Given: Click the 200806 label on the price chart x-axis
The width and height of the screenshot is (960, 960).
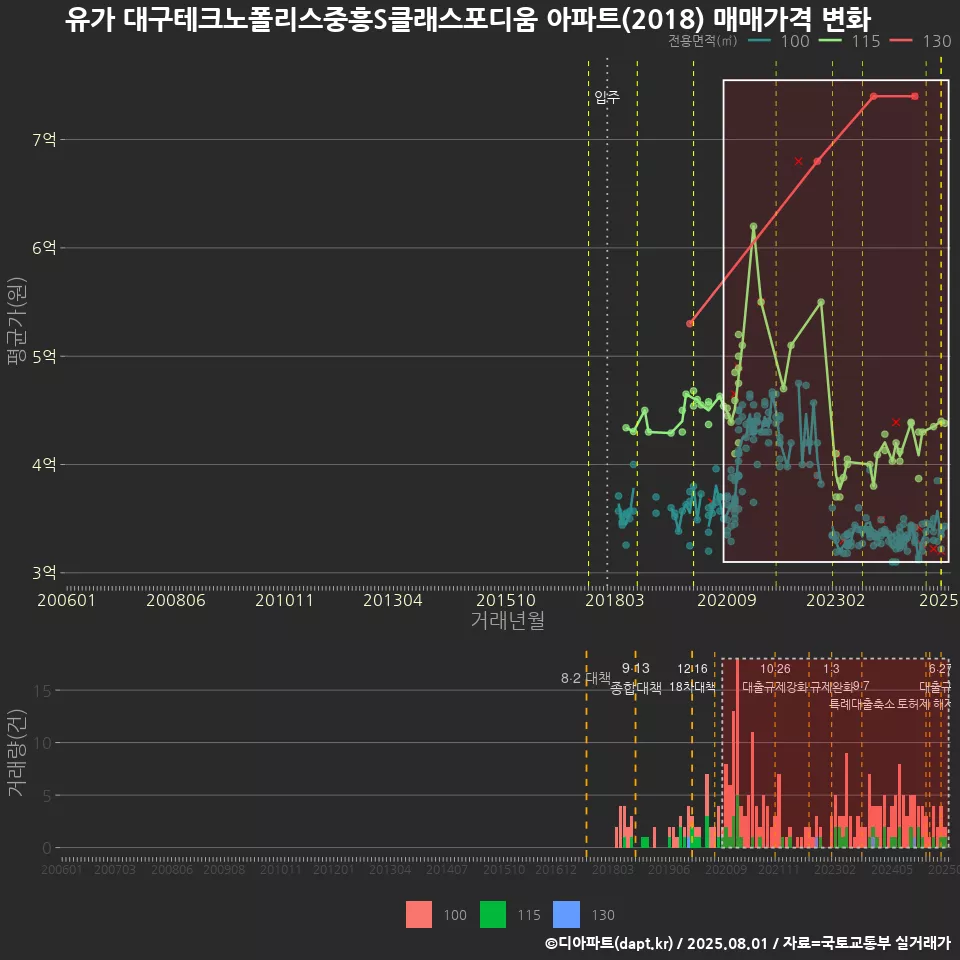Looking at the screenshot, I should [176, 600].
